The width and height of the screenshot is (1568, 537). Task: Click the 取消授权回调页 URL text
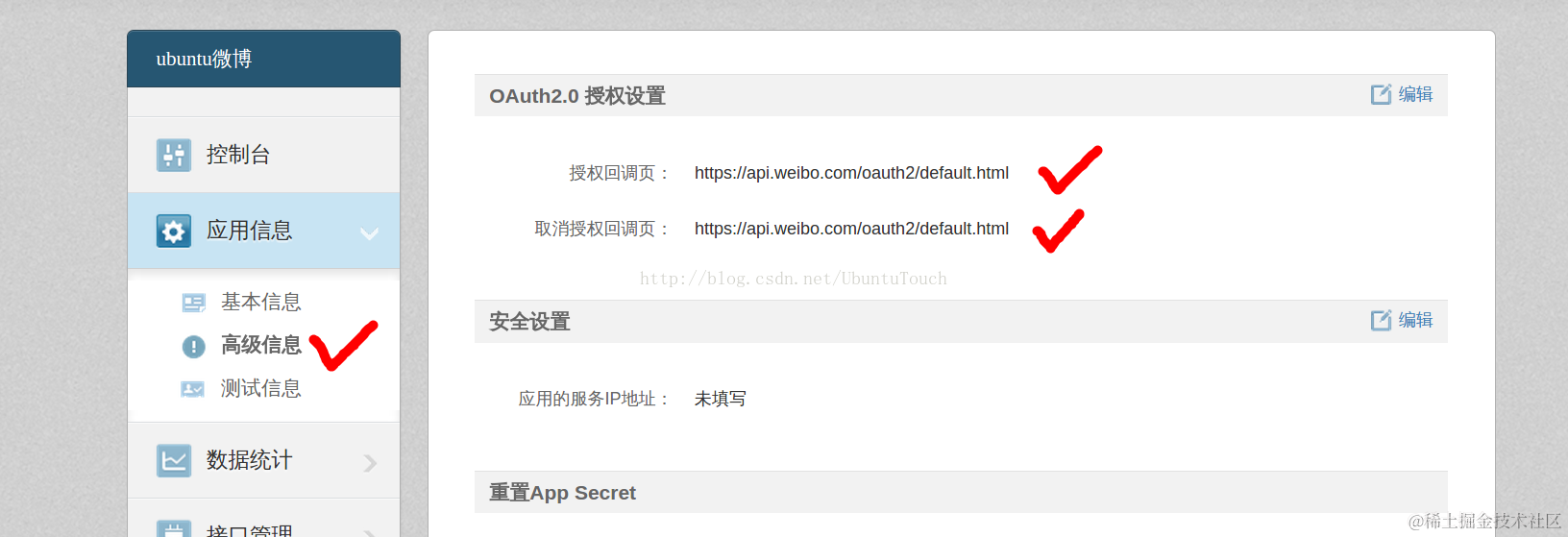851,229
